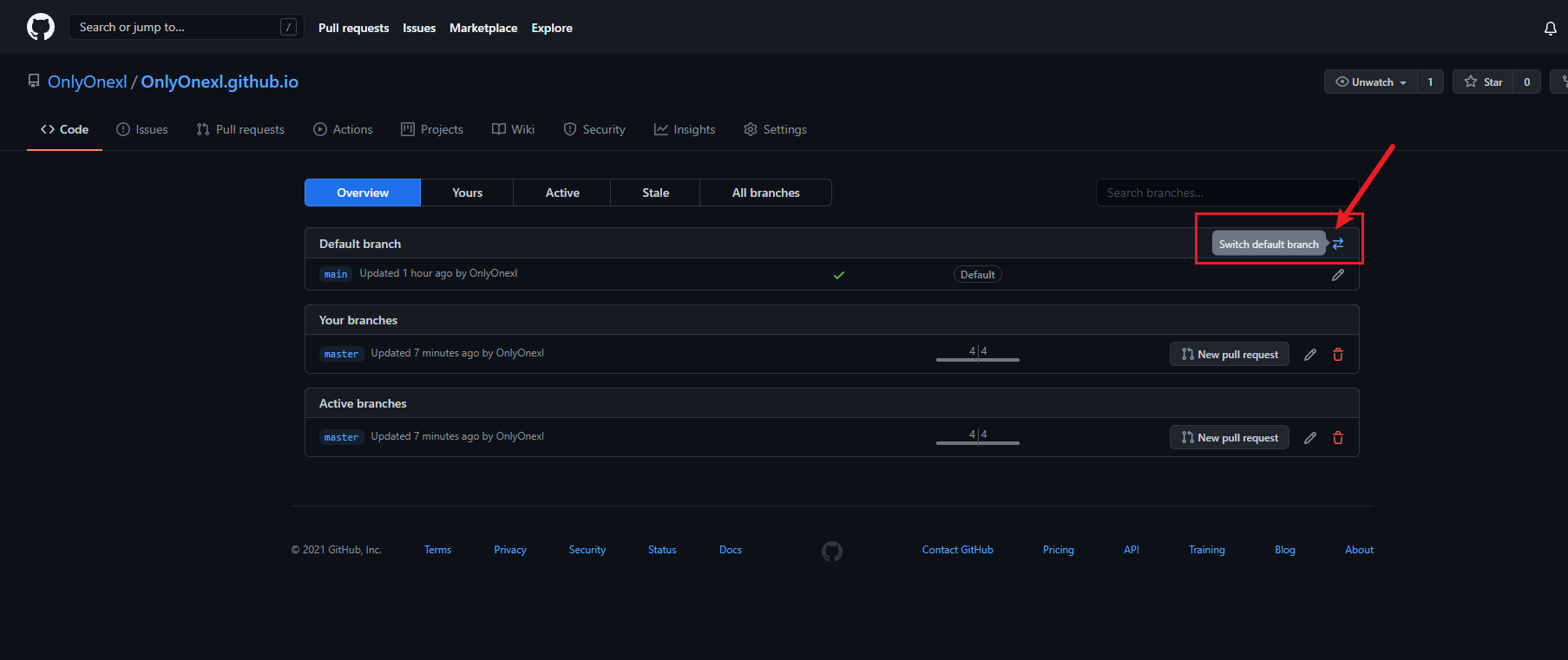
Task: Focus the Search branches field
Action: 1227,193
